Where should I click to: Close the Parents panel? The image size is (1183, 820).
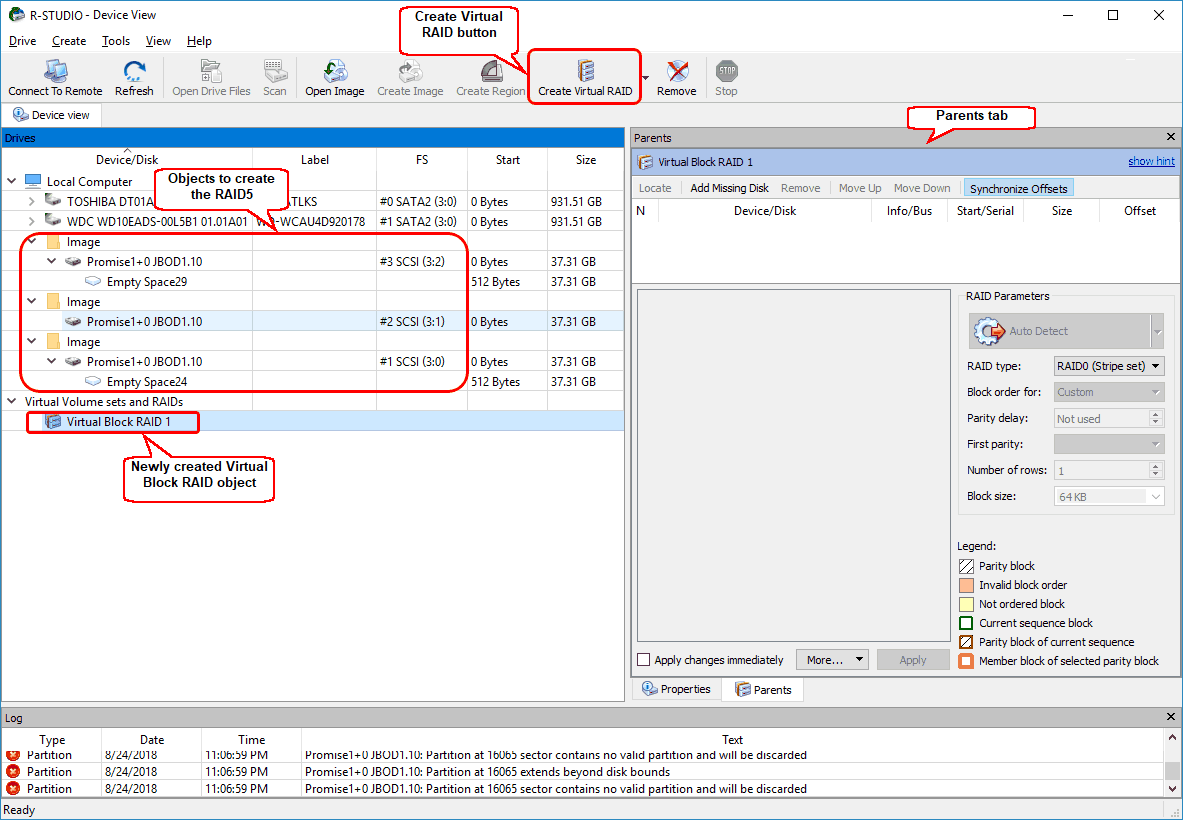[1170, 137]
